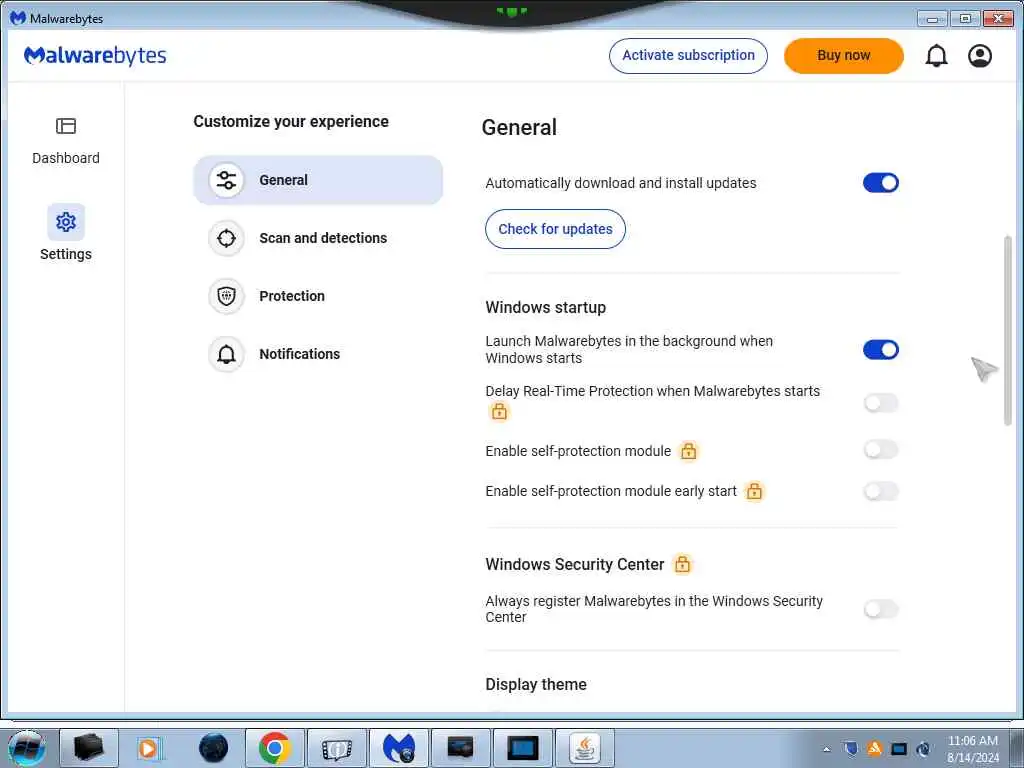
Task: Click the Notifications bell icon in settings list
Action: [x=227, y=354]
